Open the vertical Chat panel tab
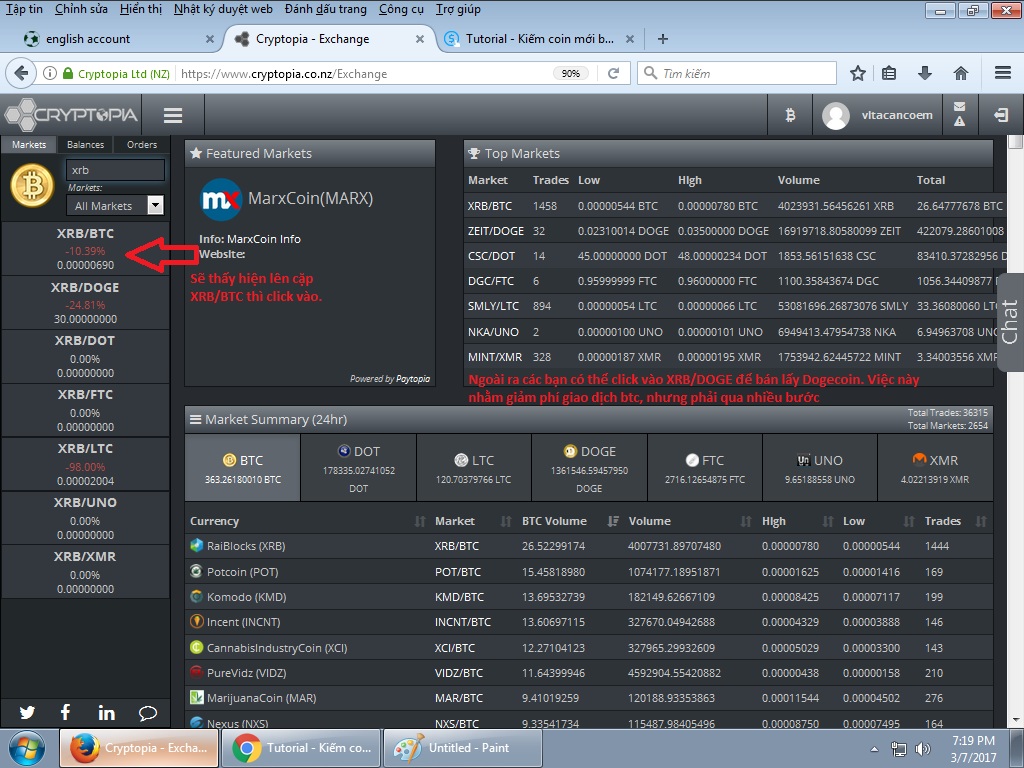The height and width of the screenshot is (768, 1024). (x=1010, y=322)
